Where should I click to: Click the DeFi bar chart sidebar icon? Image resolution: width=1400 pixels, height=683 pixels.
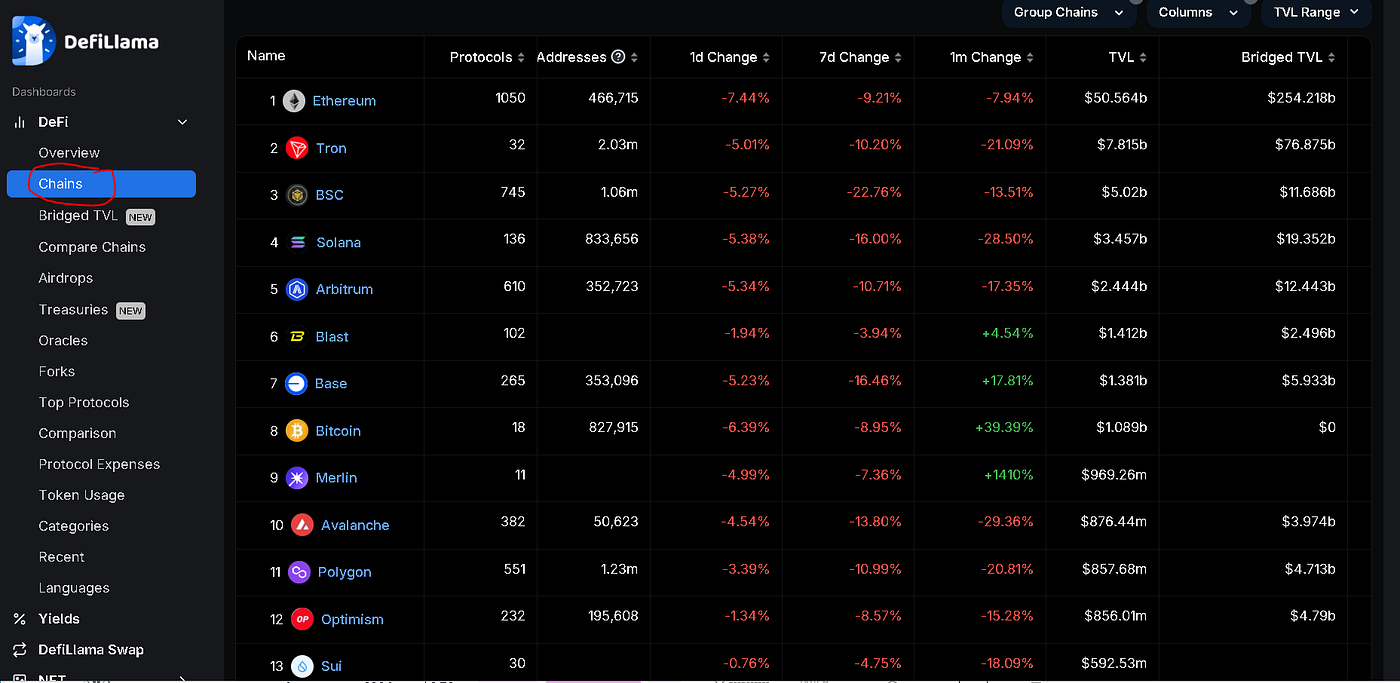[x=19, y=122]
